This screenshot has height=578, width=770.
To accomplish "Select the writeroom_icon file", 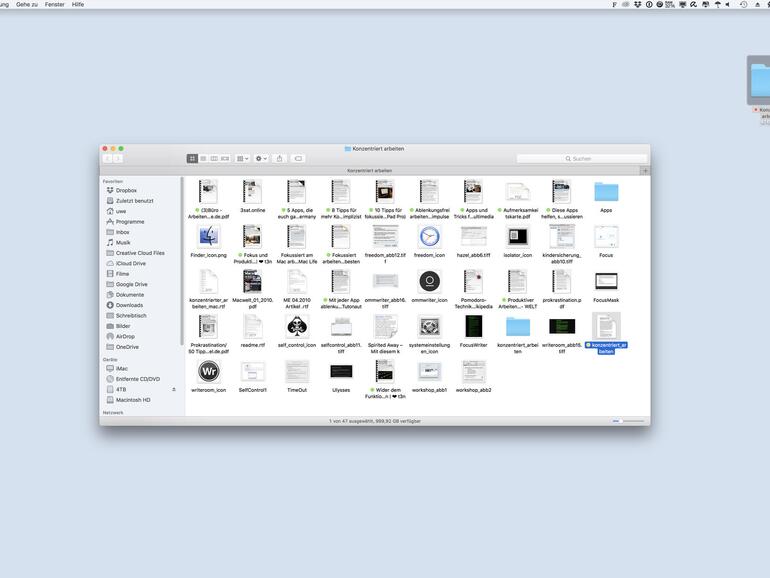I will 208,372.
